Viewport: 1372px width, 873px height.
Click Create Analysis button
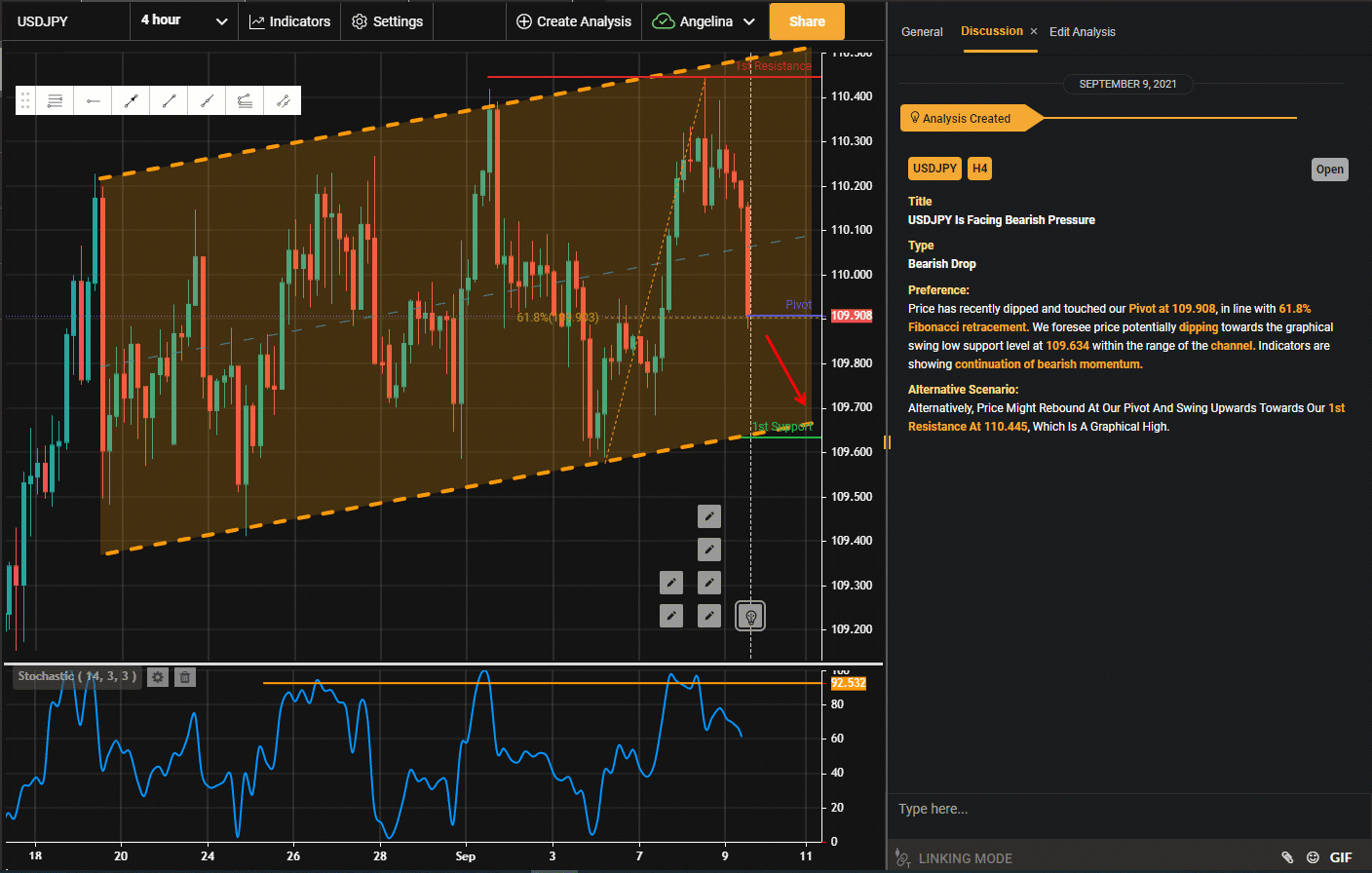coord(574,20)
